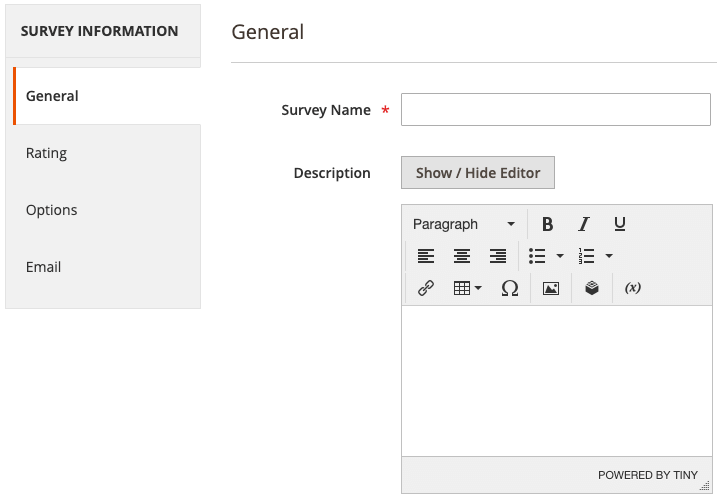The image size is (717, 499).
Task: Open the Paragraph format dropdown
Action: pyautogui.click(x=464, y=224)
